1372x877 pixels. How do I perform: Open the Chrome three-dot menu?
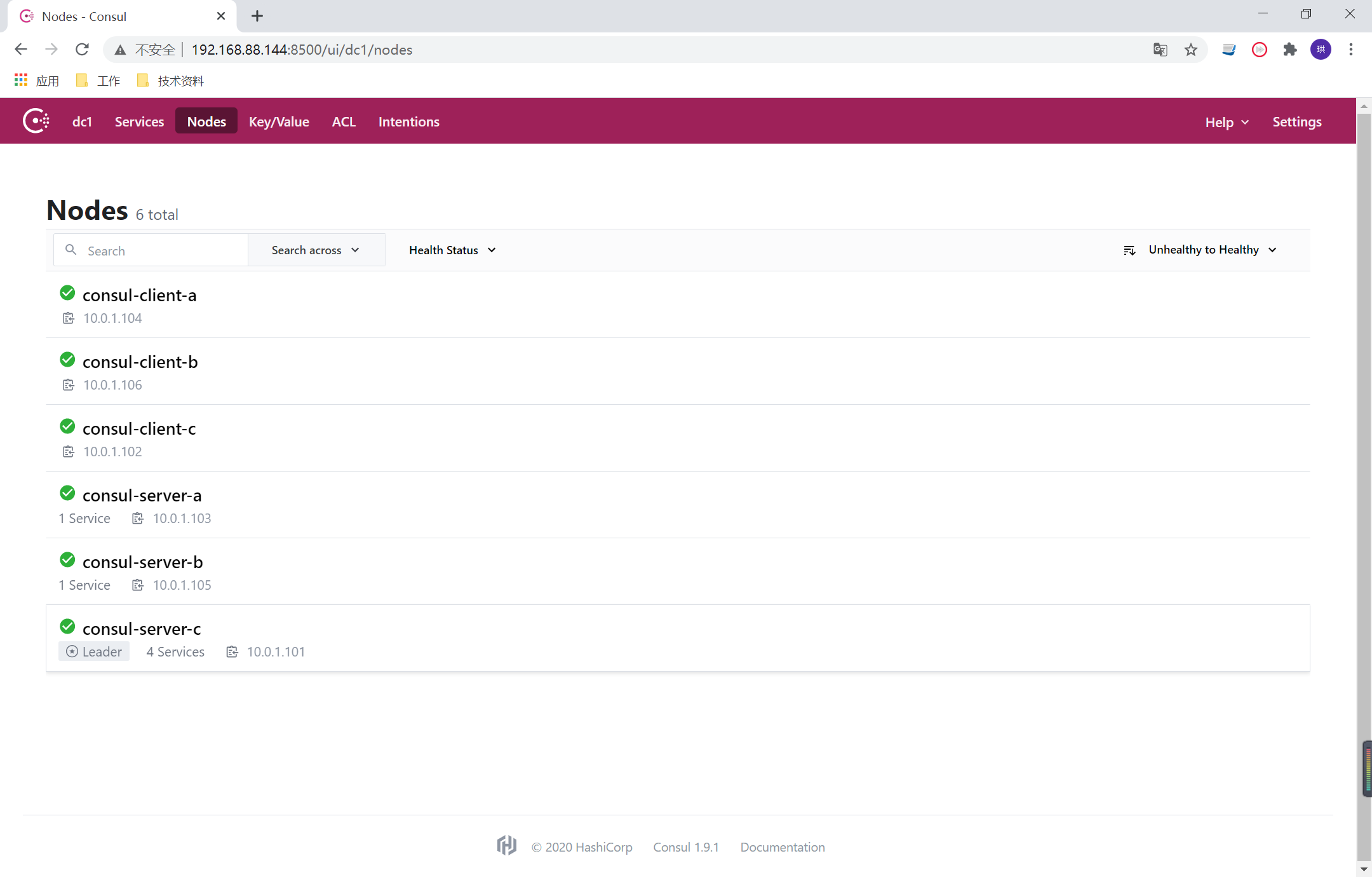1351,50
